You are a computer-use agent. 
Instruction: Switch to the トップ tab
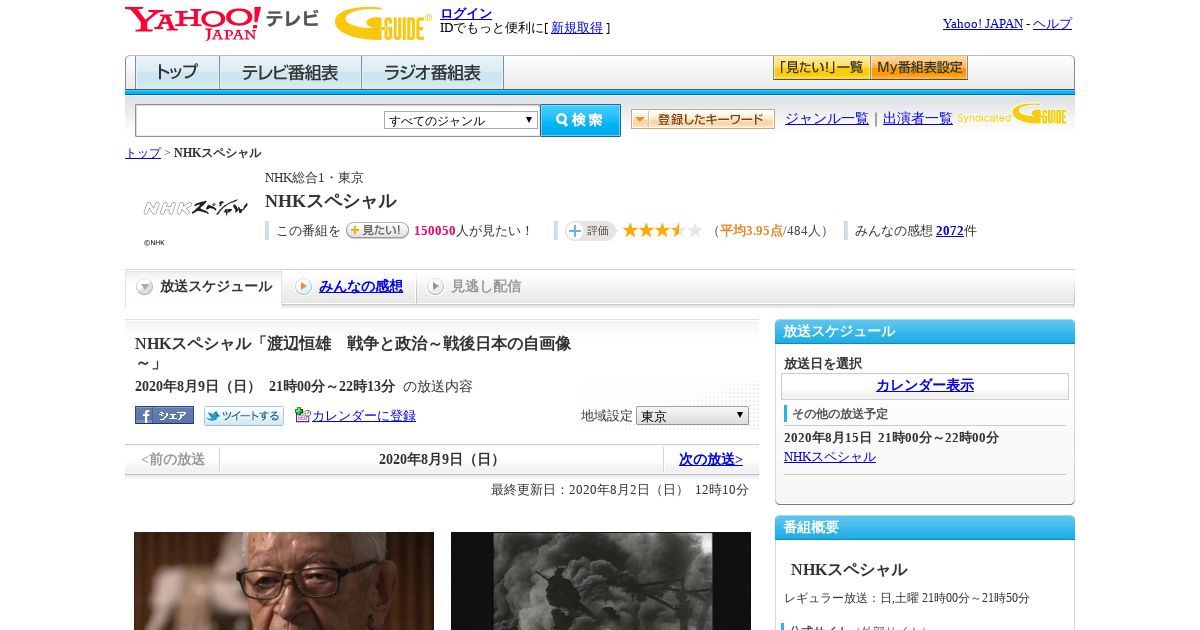pos(177,72)
